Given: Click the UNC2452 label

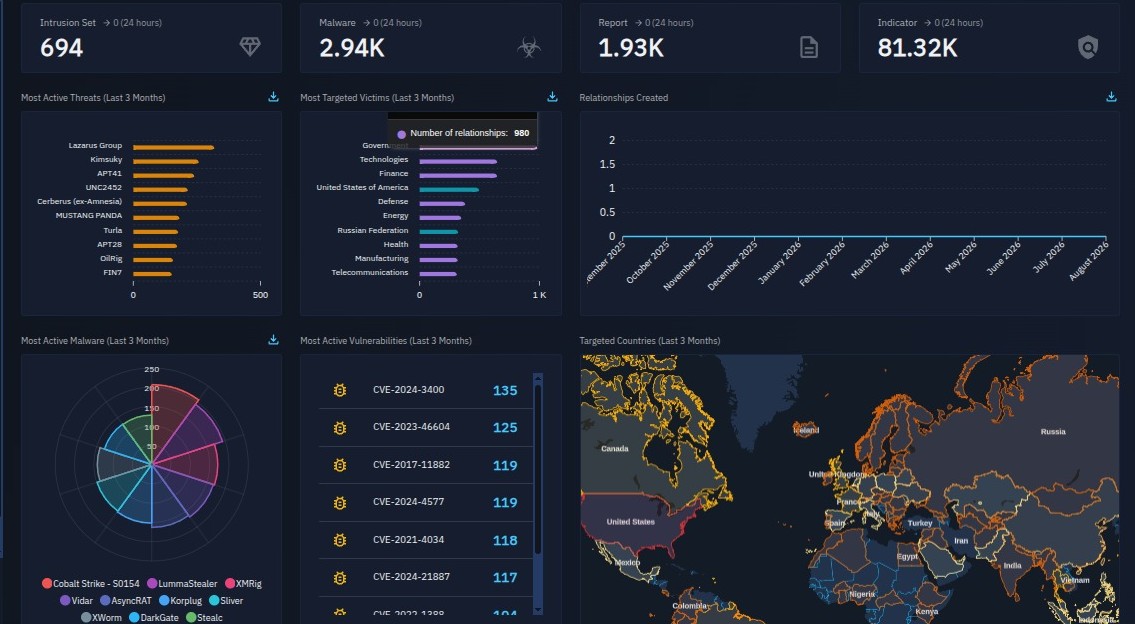Looking at the screenshot, I should (104, 187).
